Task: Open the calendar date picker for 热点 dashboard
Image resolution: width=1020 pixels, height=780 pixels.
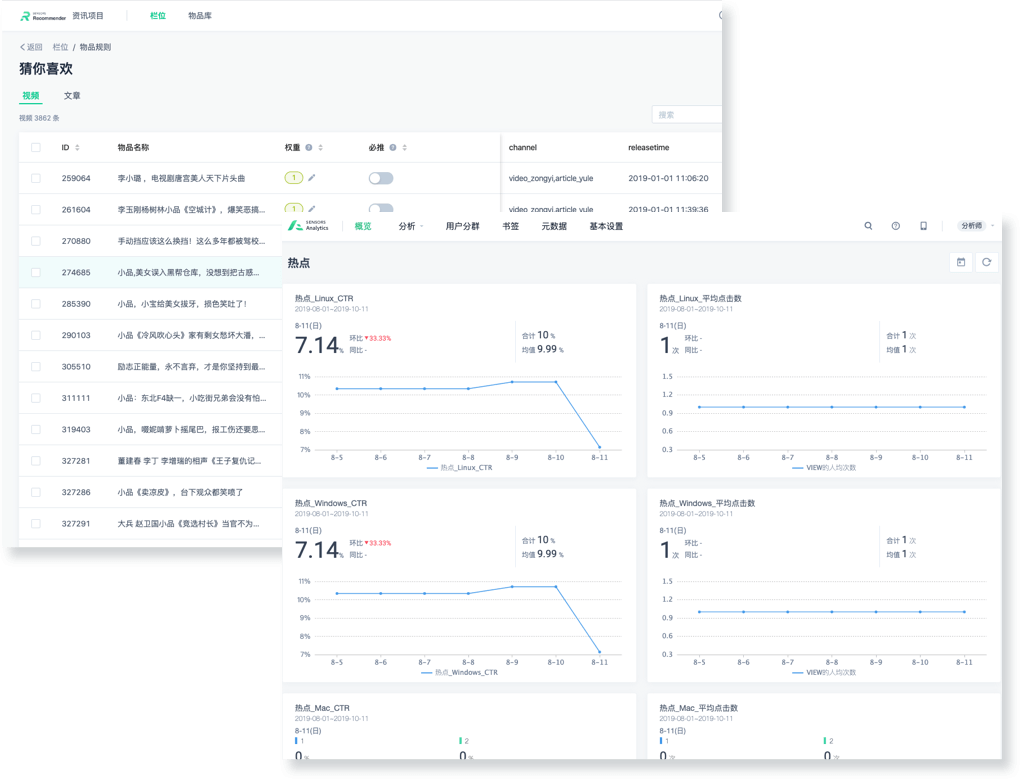Action: pos(961,262)
